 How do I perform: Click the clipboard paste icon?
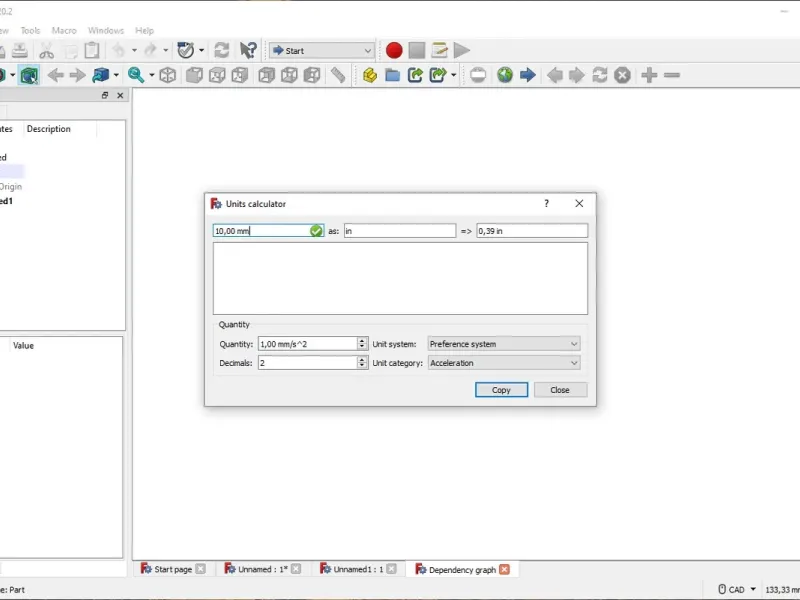pyautogui.click(x=92, y=51)
